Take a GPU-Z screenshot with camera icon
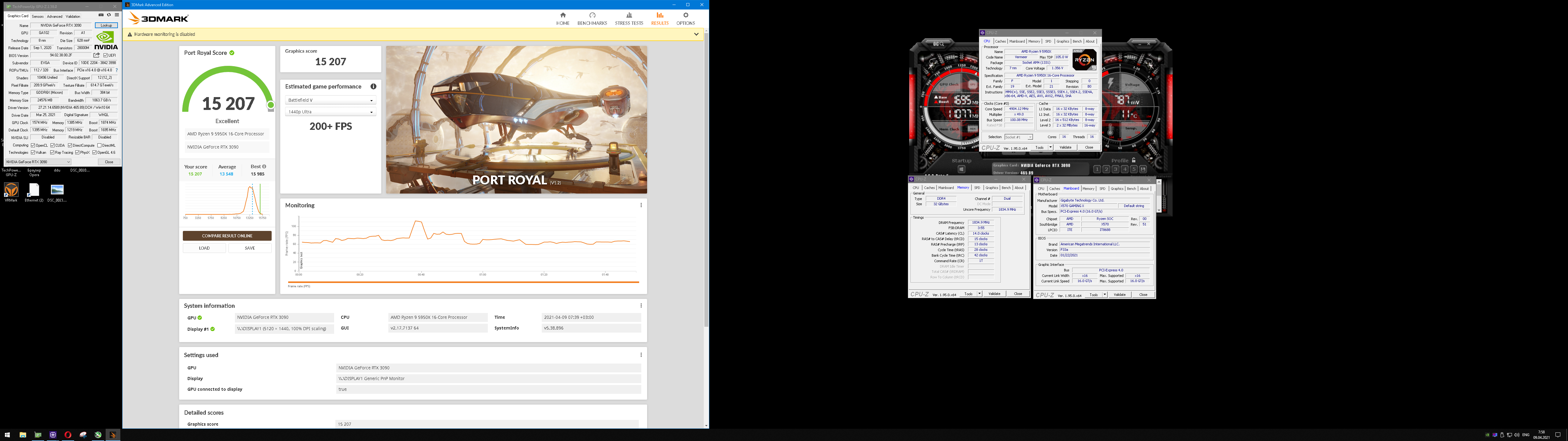1568x441 pixels. (101, 15)
